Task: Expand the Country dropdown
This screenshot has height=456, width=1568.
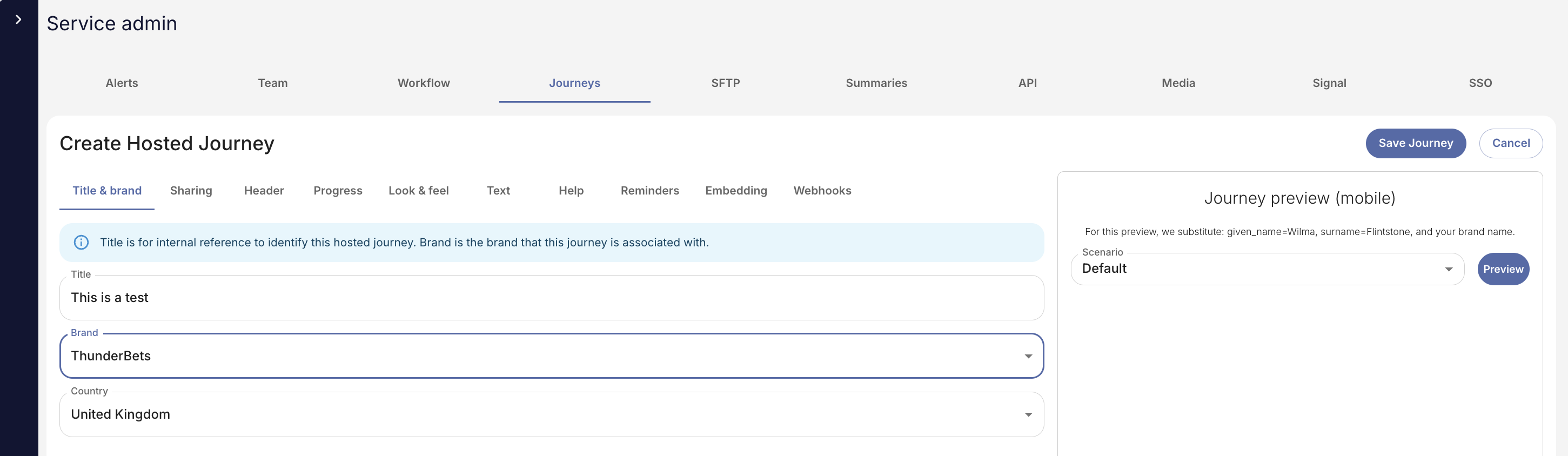Action: pyautogui.click(x=551, y=414)
